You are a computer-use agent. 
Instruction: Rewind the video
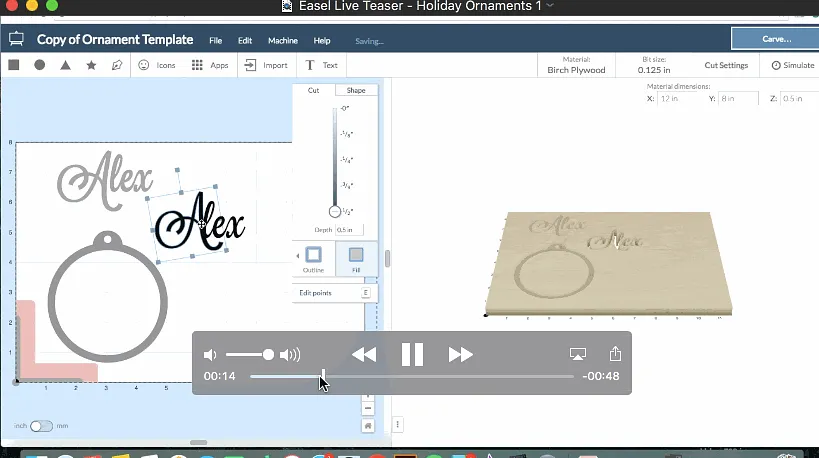click(364, 355)
